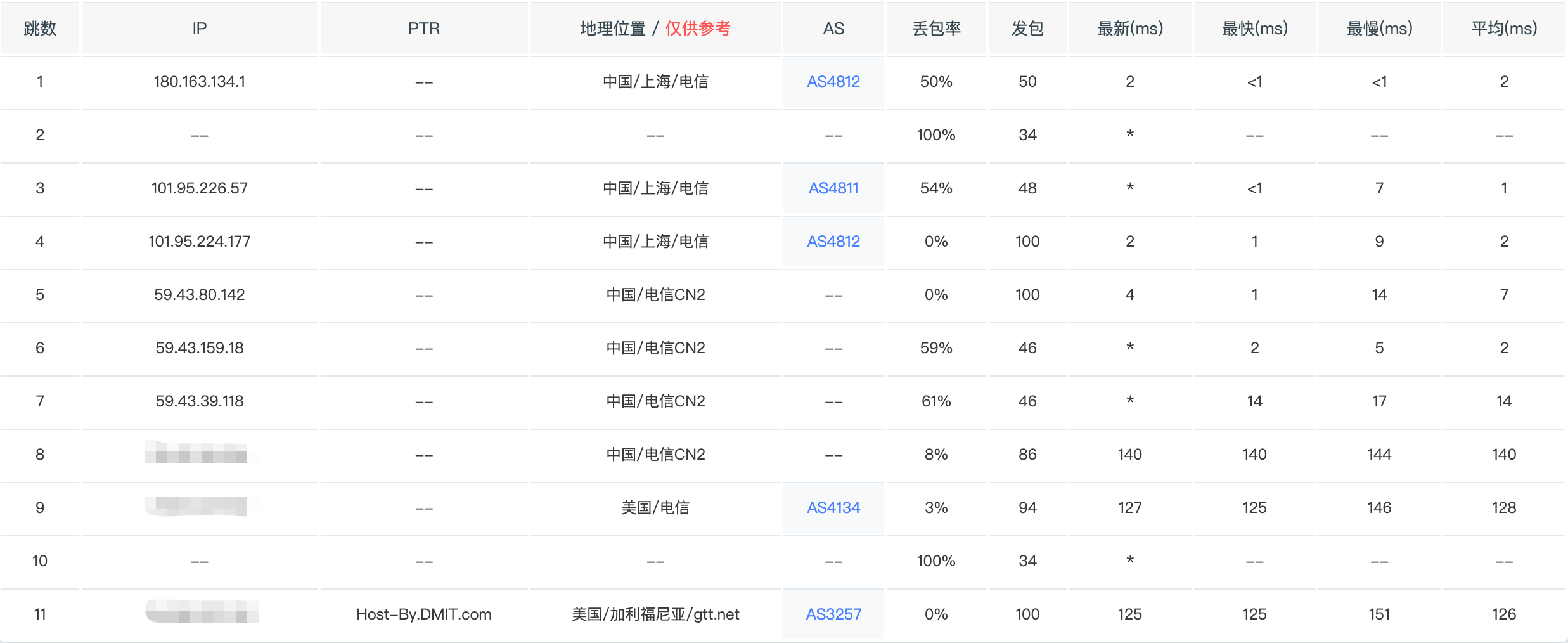This screenshot has width=1568, height=643.
Task: Open the AS4812 link in hop 4 row
Action: [833, 242]
